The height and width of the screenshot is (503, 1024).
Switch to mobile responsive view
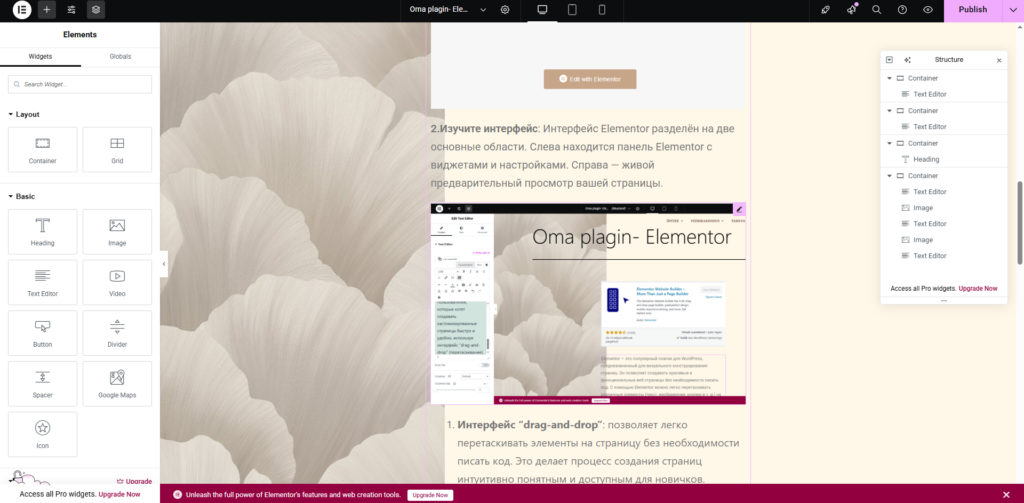coord(602,10)
